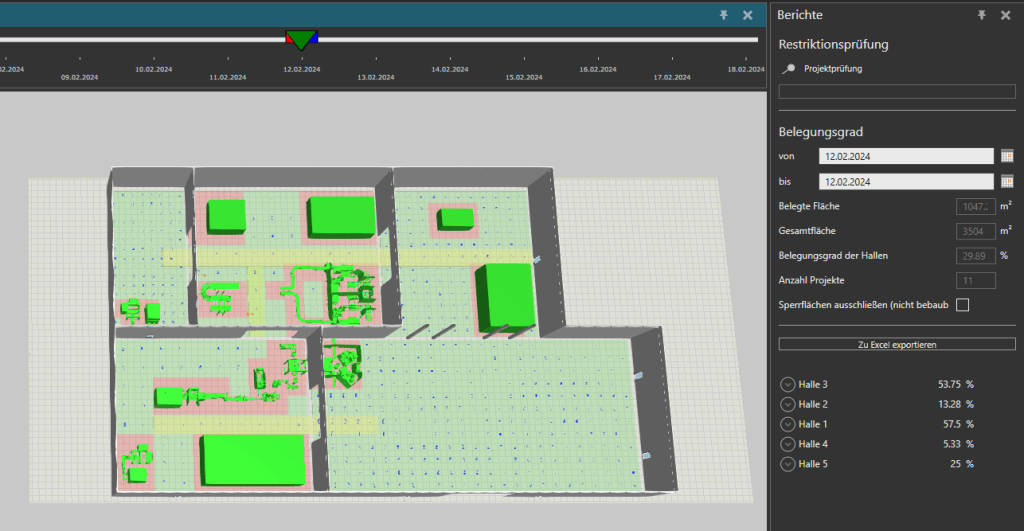Expand the Halle 4 entry
Viewport: 1024px width, 531px height.
786,444
